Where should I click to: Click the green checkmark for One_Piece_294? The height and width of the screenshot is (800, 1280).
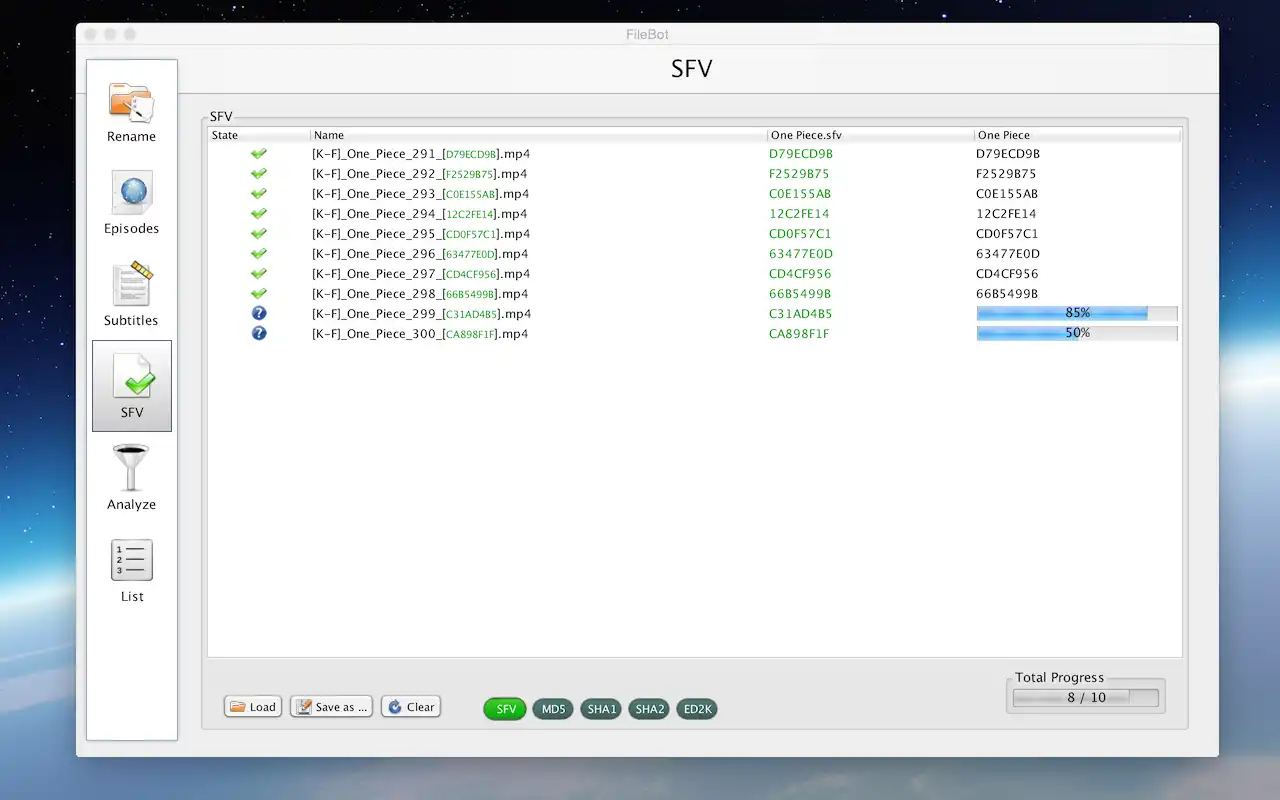coord(259,214)
